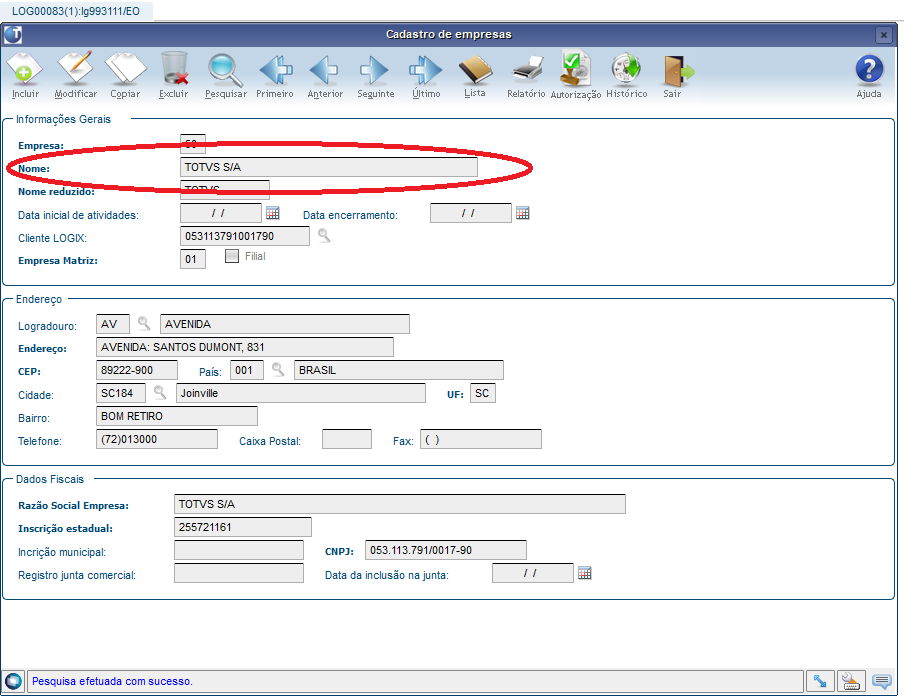Click Endereço field AVENIDA: SANTOS DUMONT, 831
Screen dimensions: 904x696
(245, 347)
